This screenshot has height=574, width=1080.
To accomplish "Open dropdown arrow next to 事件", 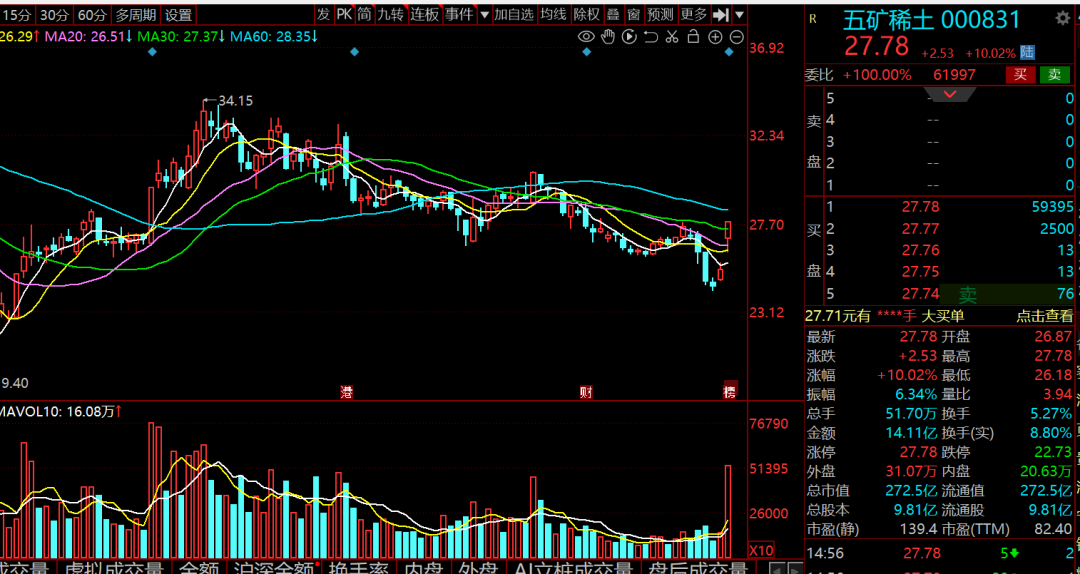I will 483,14.
